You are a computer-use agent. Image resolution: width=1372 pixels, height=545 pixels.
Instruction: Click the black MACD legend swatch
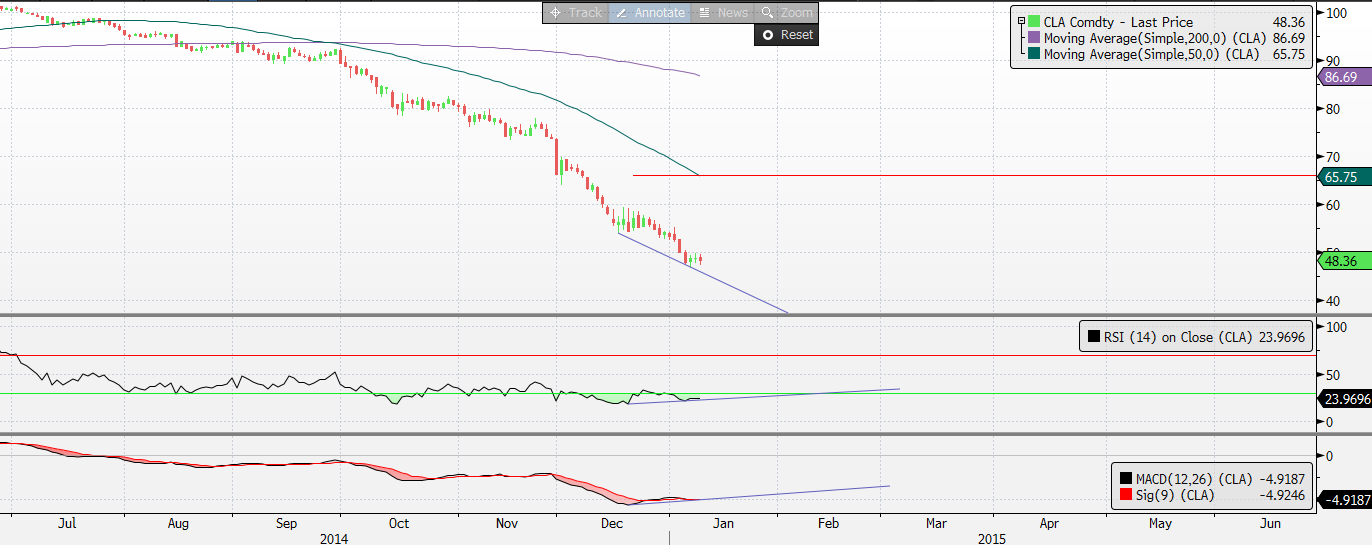(x=1127, y=479)
